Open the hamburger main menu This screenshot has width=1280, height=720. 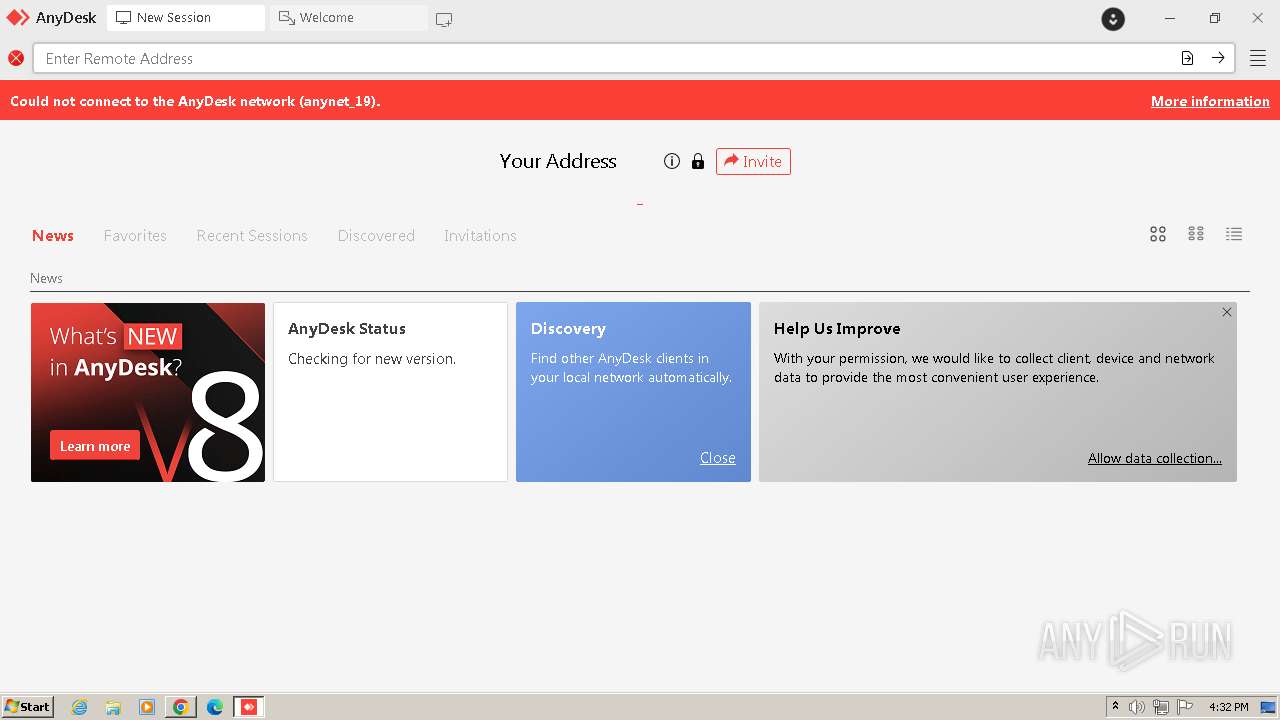(1258, 58)
